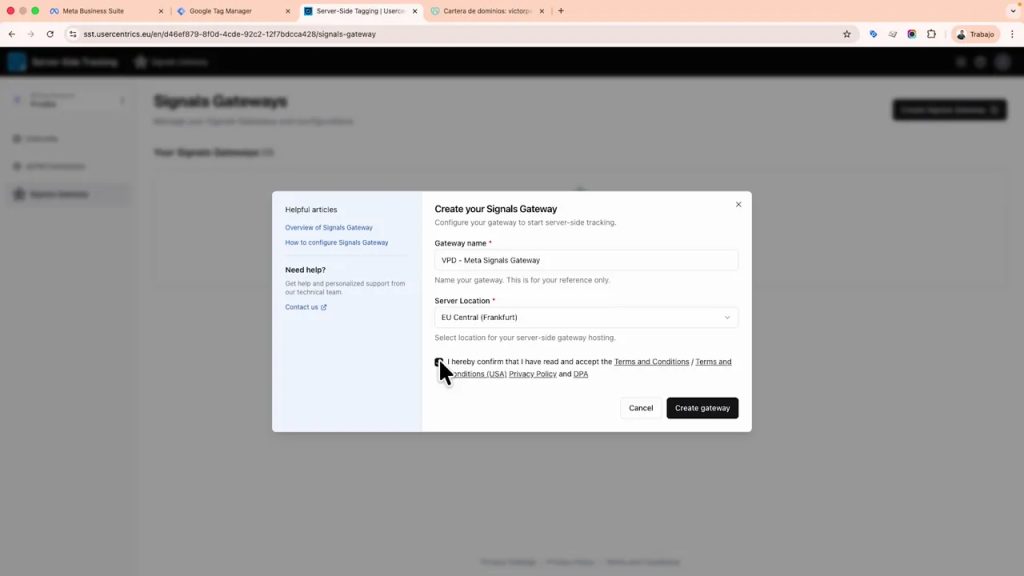This screenshot has width=1024, height=576.
Task: Select the 'Select location for your server-side gateway hosting' text
Action: 525,338
